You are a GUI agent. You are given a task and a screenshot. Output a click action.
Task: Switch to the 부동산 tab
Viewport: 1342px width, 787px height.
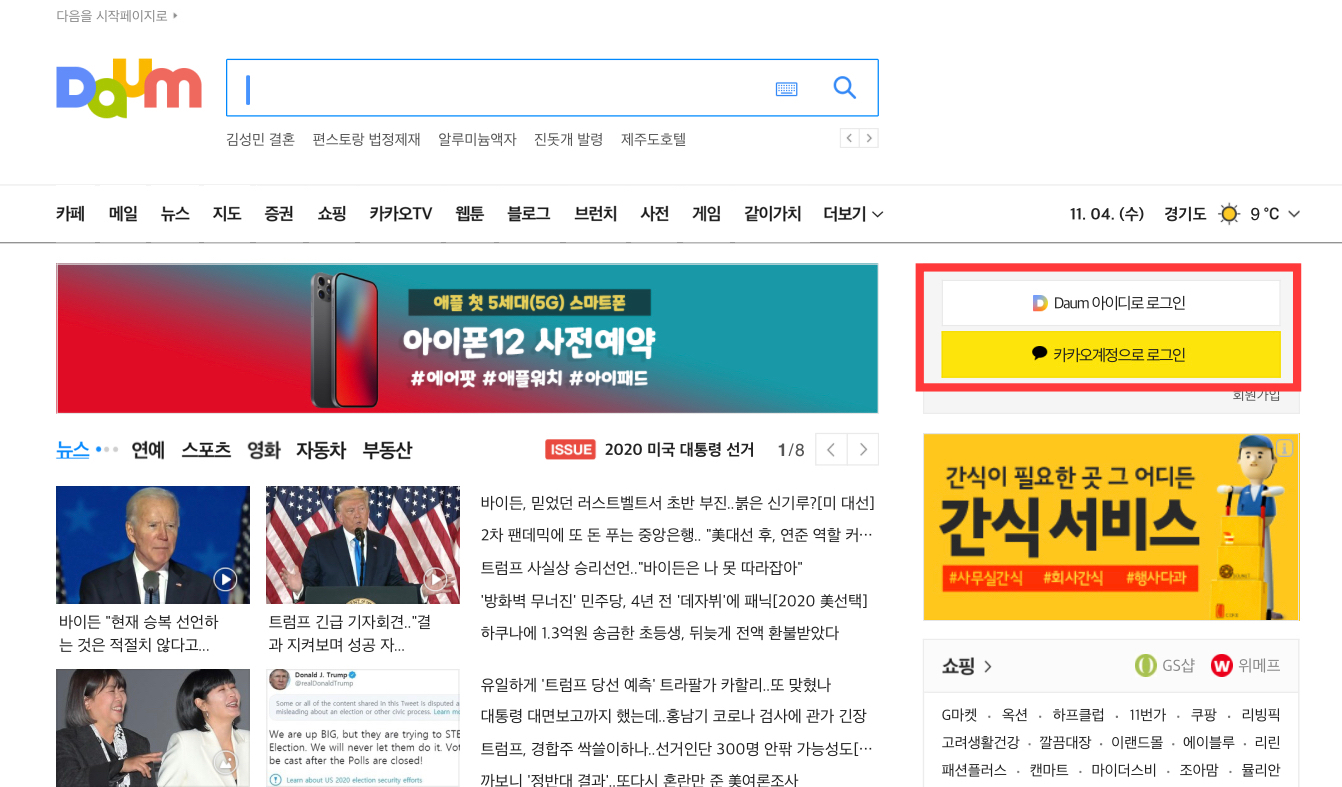[x=387, y=450]
